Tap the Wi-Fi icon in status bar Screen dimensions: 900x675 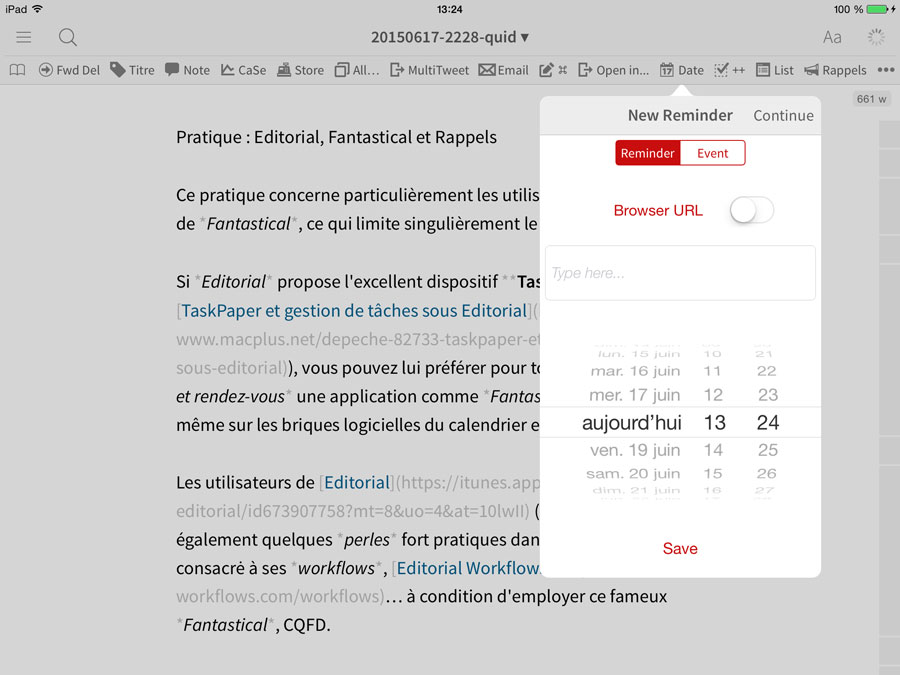click(38, 9)
